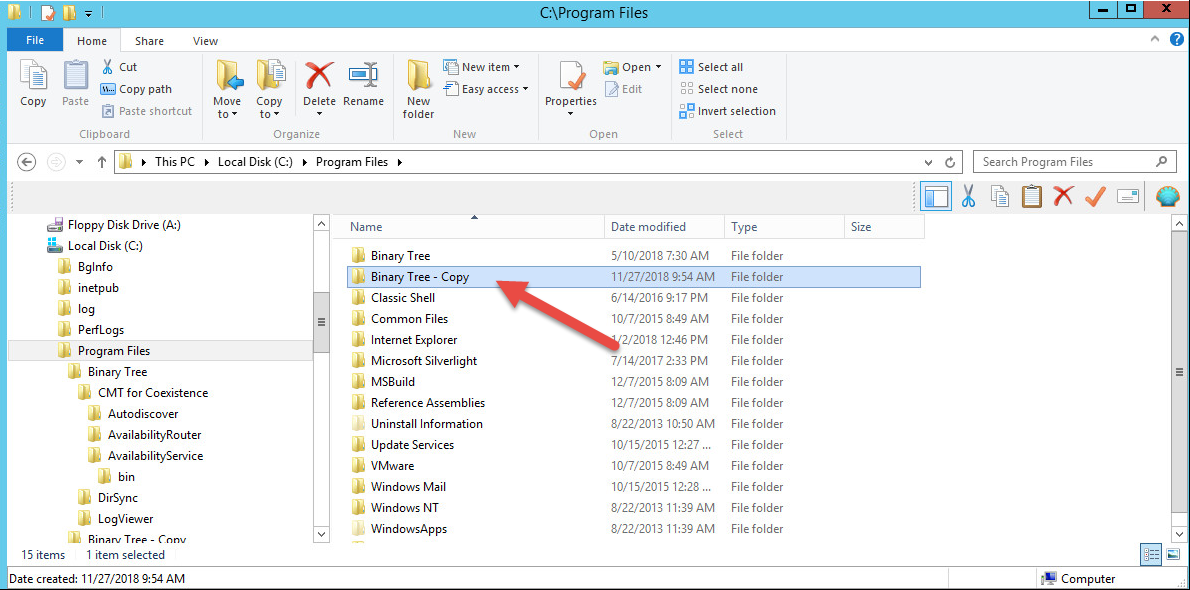
Task: Switch to Large icons view in status bar
Action: click(1173, 554)
